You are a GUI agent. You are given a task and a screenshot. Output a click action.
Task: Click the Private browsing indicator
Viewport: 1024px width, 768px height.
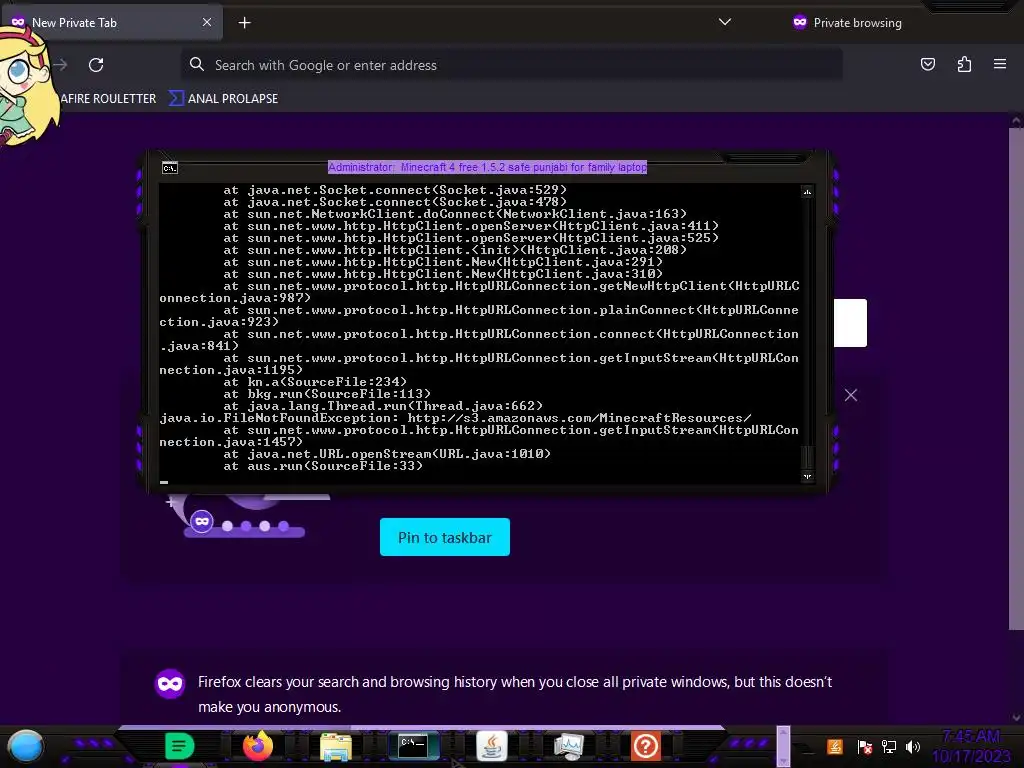coord(847,23)
